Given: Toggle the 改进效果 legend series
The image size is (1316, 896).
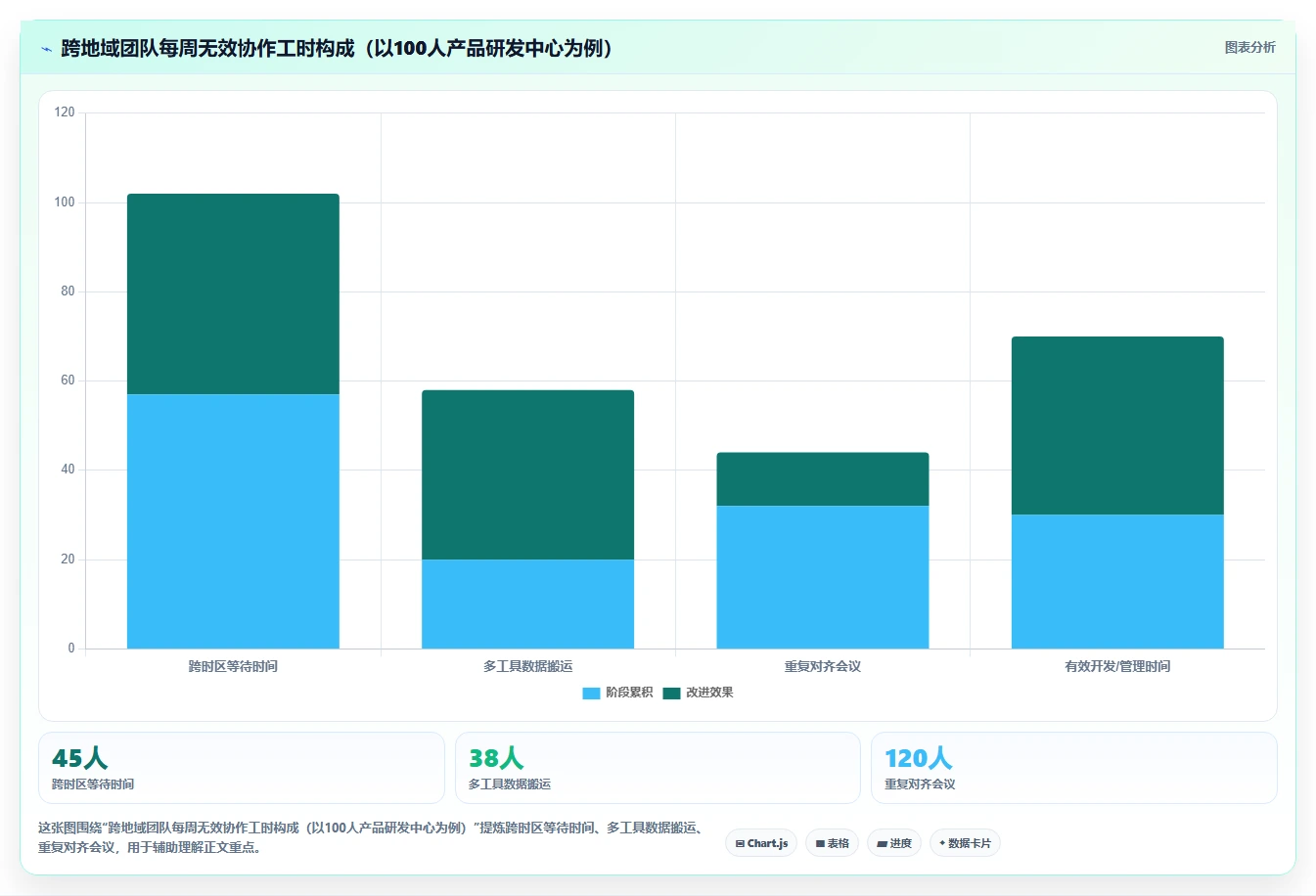Looking at the screenshot, I should (x=698, y=693).
